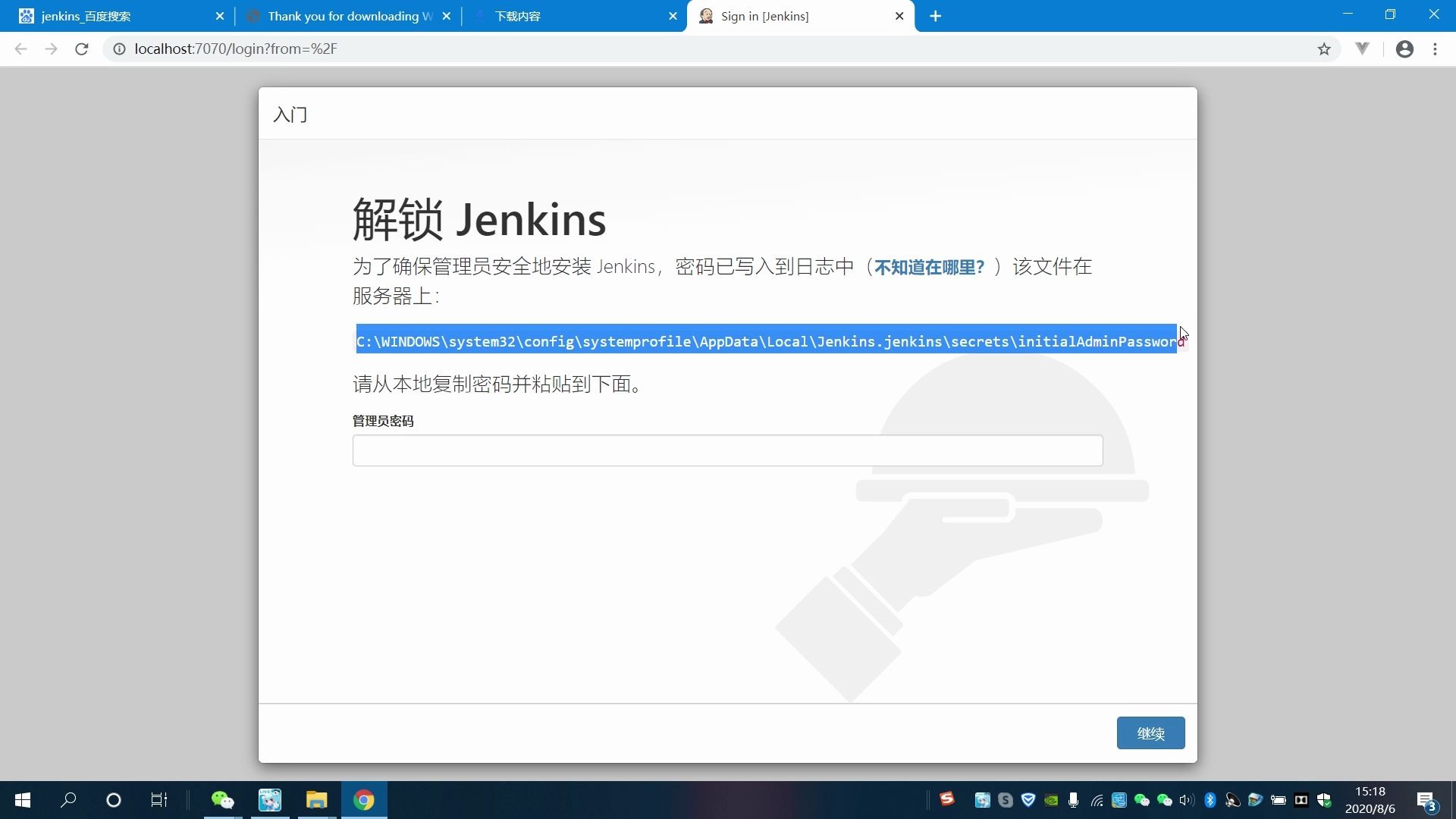Open a new browser tab
The width and height of the screenshot is (1456, 819).
(x=935, y=16)
